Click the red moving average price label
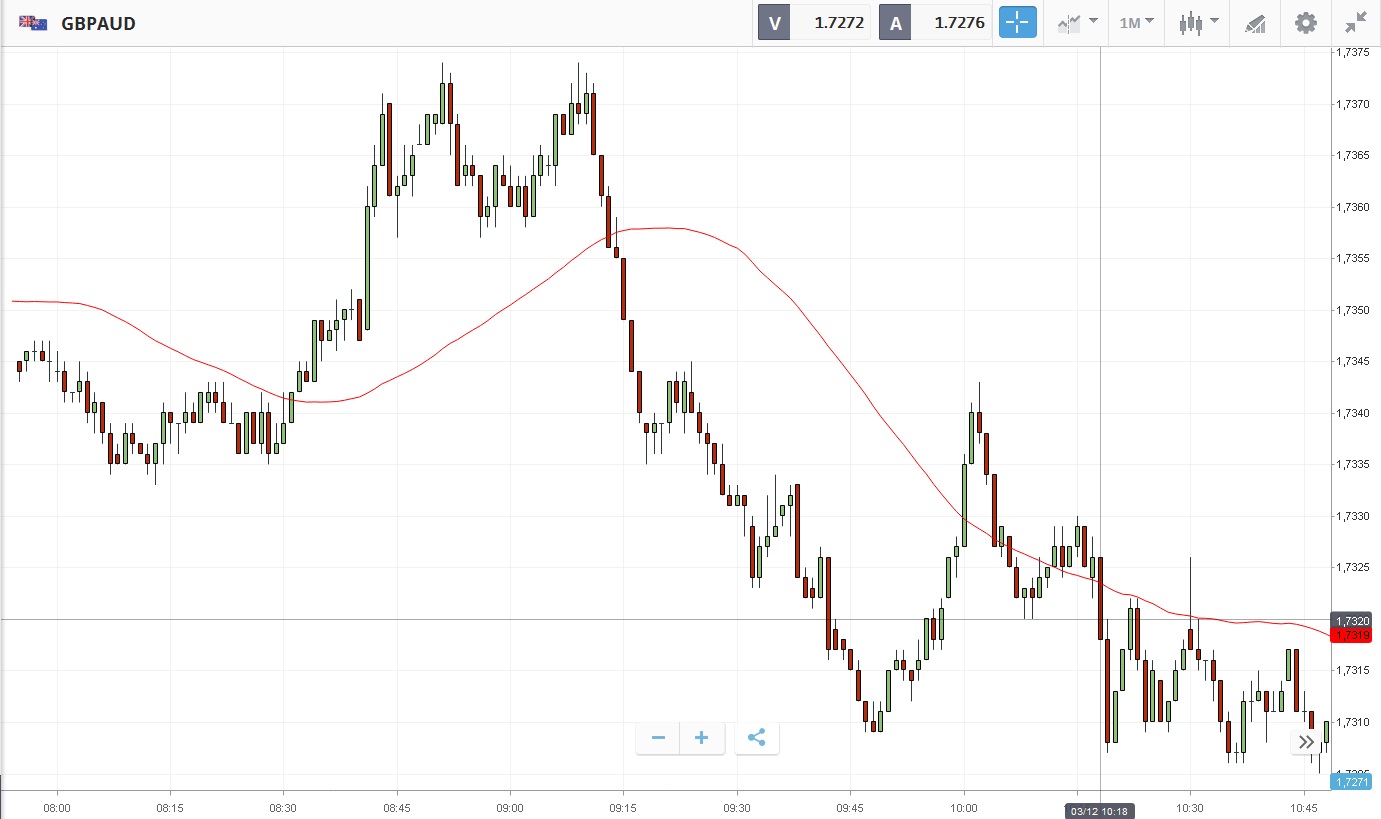Screen dimensions: 1381x819 click(x=1352, y=635)
